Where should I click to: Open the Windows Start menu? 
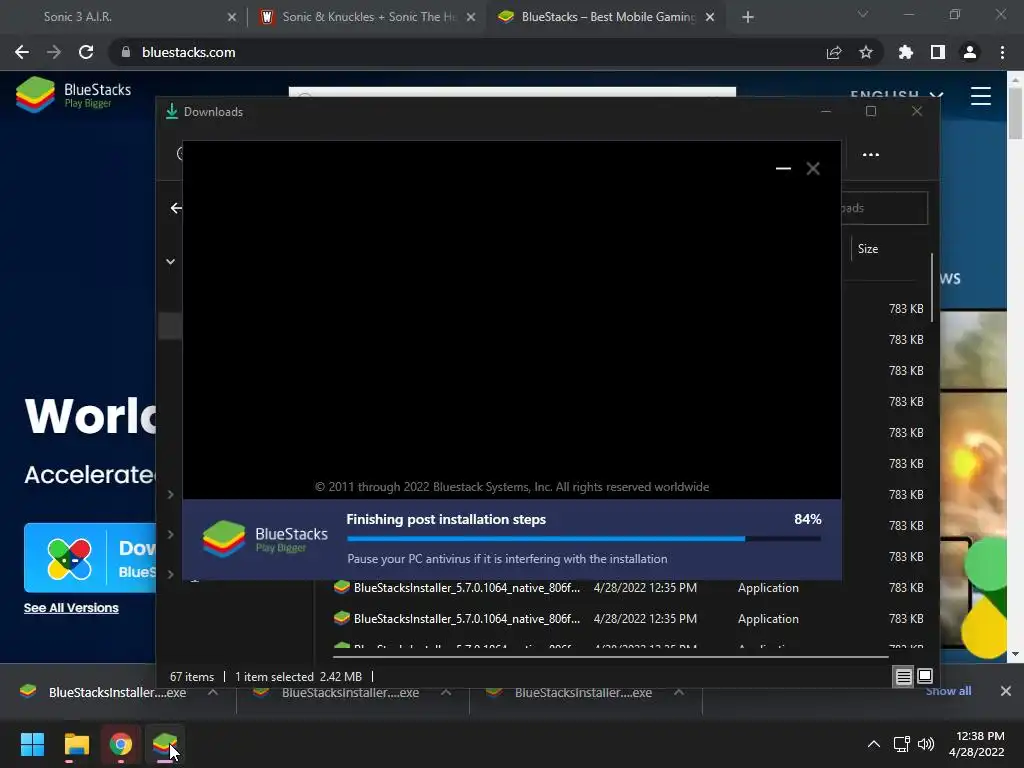(32, 744)
